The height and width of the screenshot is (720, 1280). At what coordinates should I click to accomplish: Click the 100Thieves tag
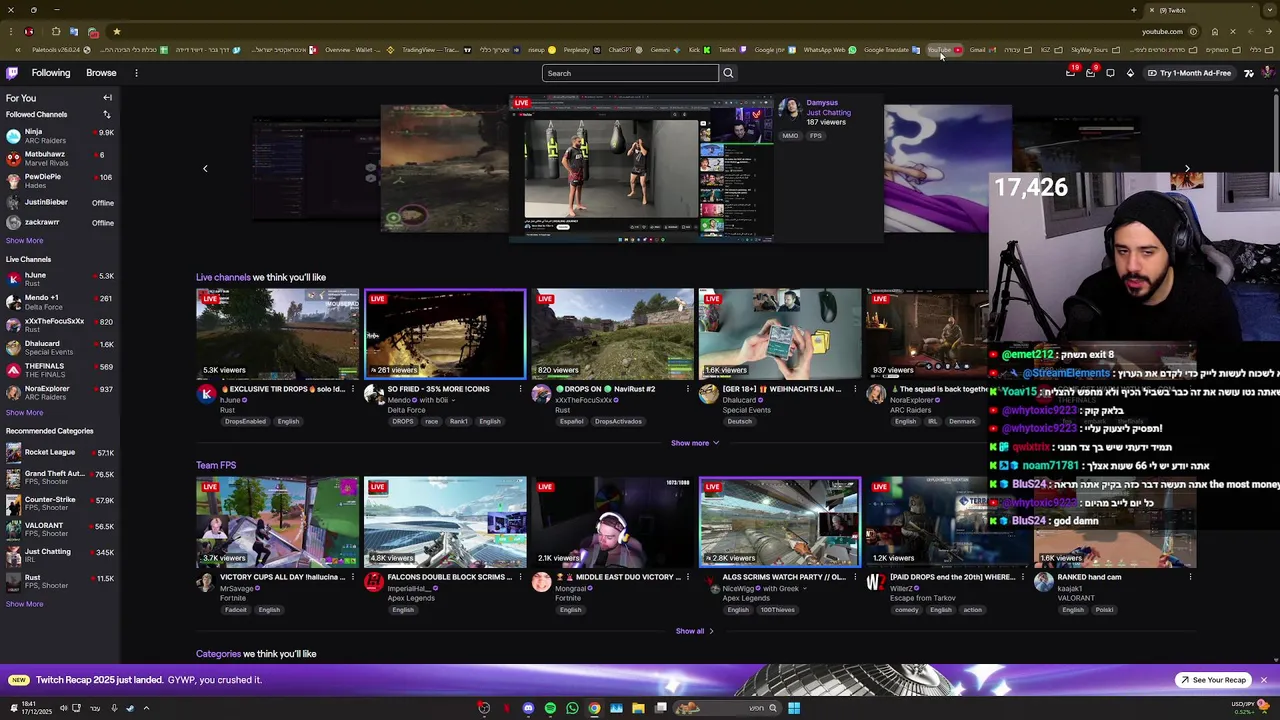click(777, 610)
